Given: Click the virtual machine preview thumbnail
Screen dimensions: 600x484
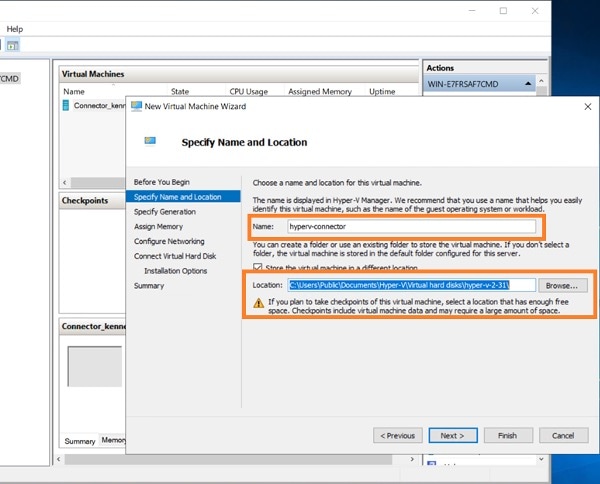Looking at the screenshot, I should (x=95, y=367).
